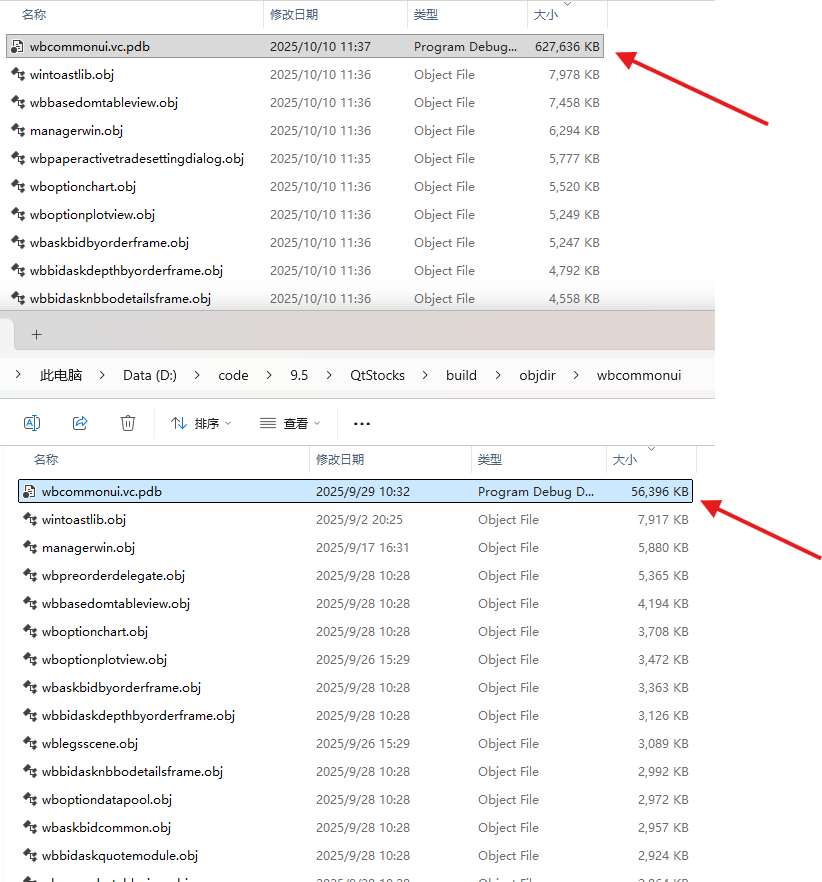This screenshot has width=822, height=882.
Task: Click the wintoastlib.obj file icon in the upper window
Action: coord(17,74)
